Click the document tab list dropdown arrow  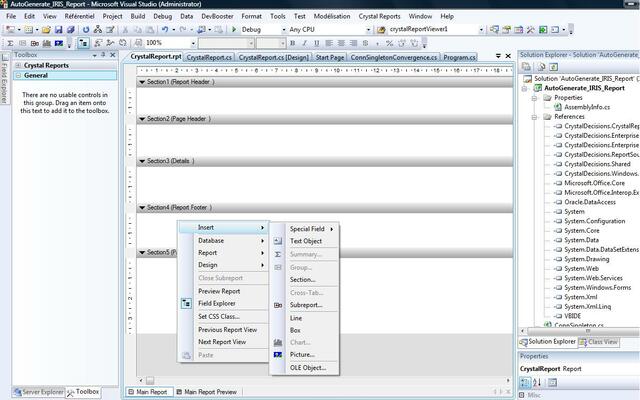point(498,56)
